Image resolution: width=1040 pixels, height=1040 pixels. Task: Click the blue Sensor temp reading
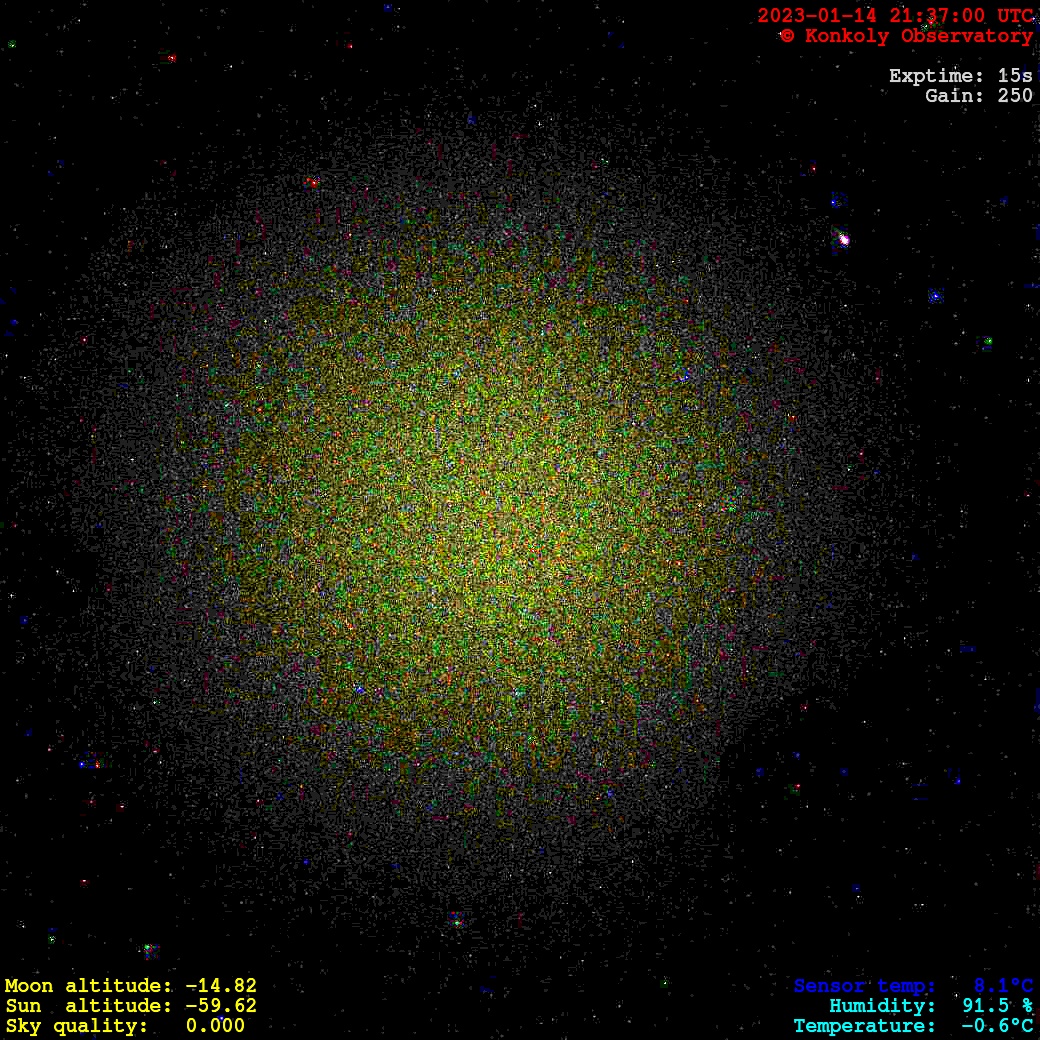pos(913,986)
